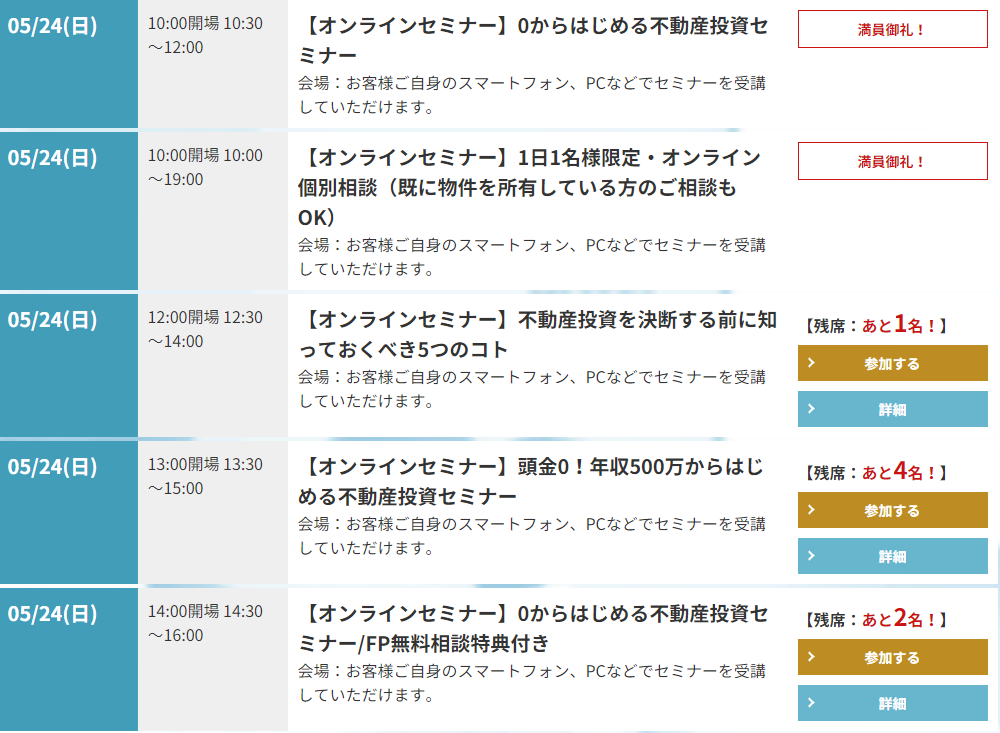Click 満員御礼 badge for 個別相談 session
Screen dimensions: 1000x733
pyautogui.click(x=892, y=161)
